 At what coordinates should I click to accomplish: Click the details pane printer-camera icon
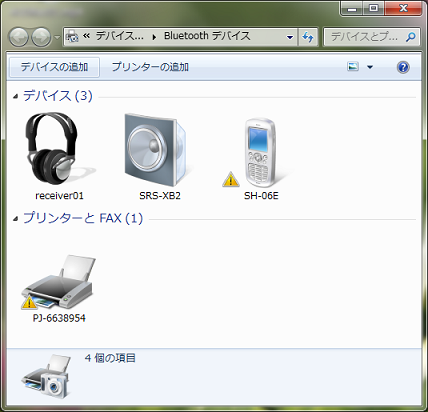point(46,376)
